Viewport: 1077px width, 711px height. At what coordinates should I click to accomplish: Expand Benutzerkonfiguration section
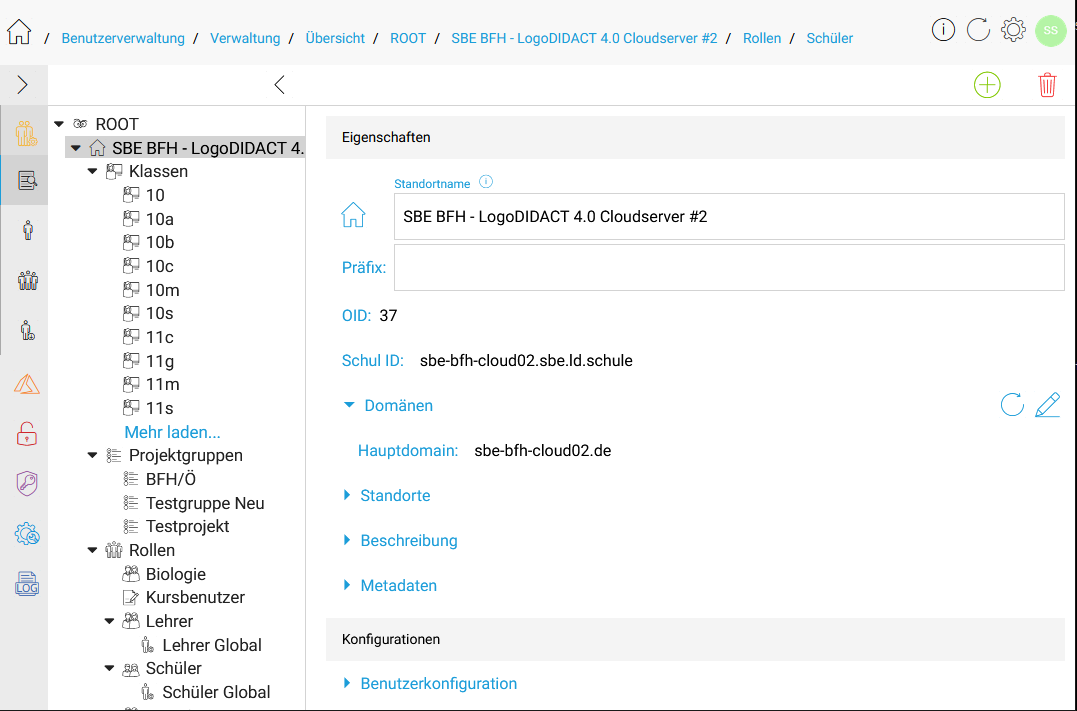[x=347, y=684]
